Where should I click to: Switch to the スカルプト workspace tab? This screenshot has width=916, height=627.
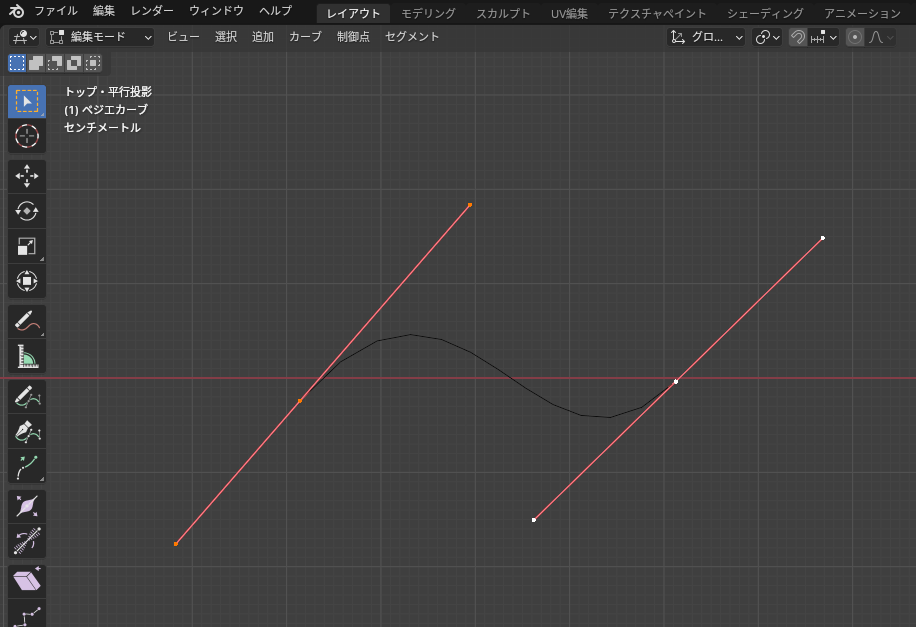coord(503,13)
